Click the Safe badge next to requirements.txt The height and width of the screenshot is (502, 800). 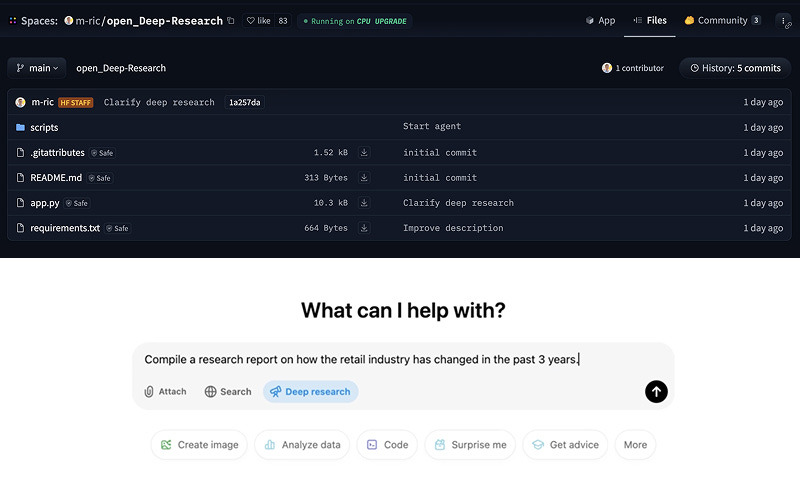(118, 228)
